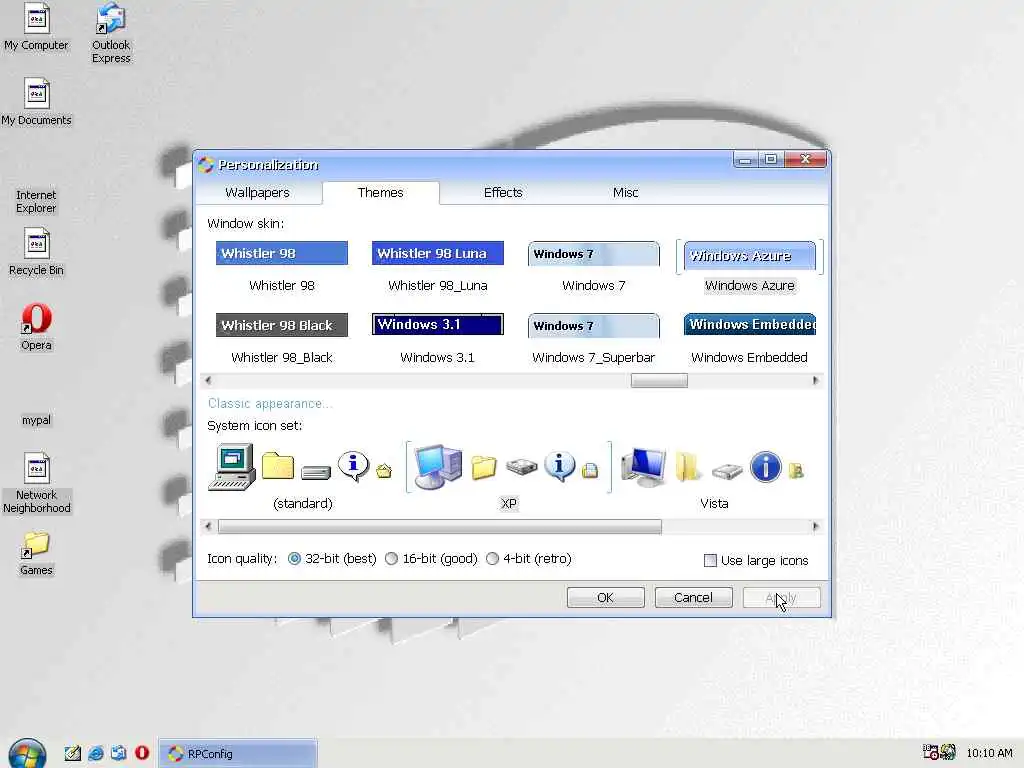Screen dimensions: 1024x768
Task: Click the (standard) icon set label
Action: (x=302, y=504)
